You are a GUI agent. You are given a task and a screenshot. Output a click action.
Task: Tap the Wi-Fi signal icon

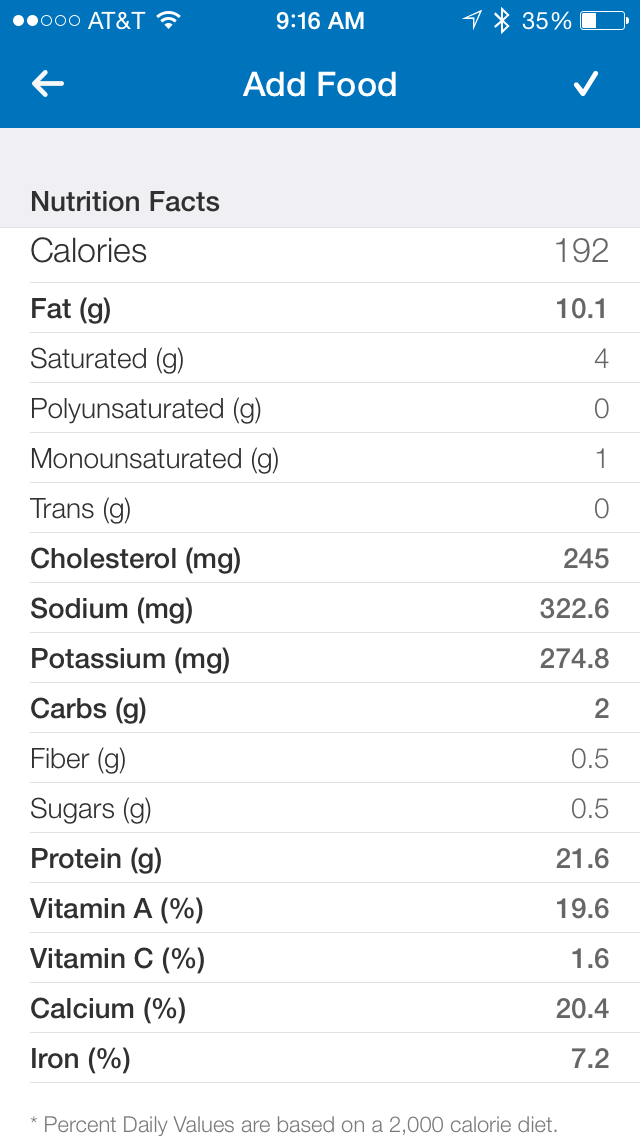[169, 21]
